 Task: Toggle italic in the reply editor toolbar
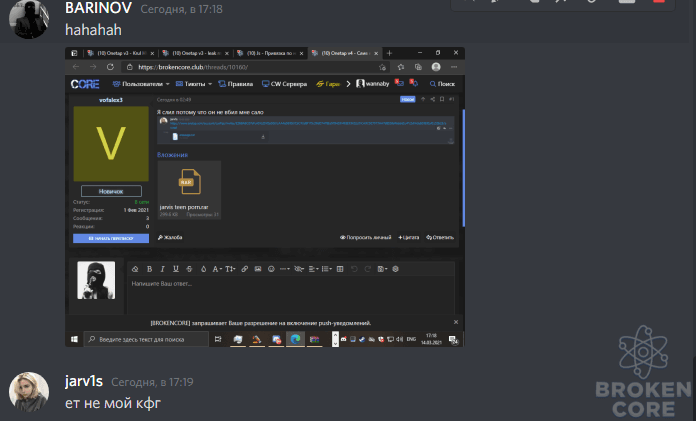point(162,269)
